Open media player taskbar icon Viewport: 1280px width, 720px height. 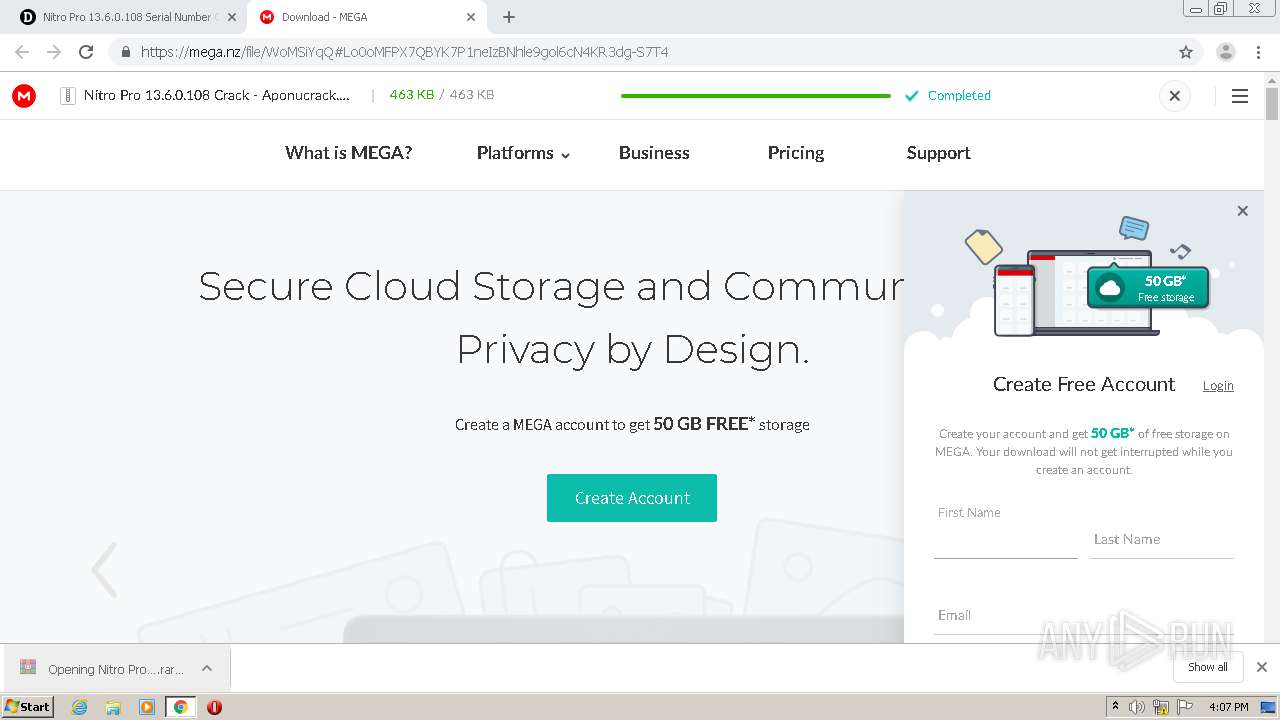147,707
